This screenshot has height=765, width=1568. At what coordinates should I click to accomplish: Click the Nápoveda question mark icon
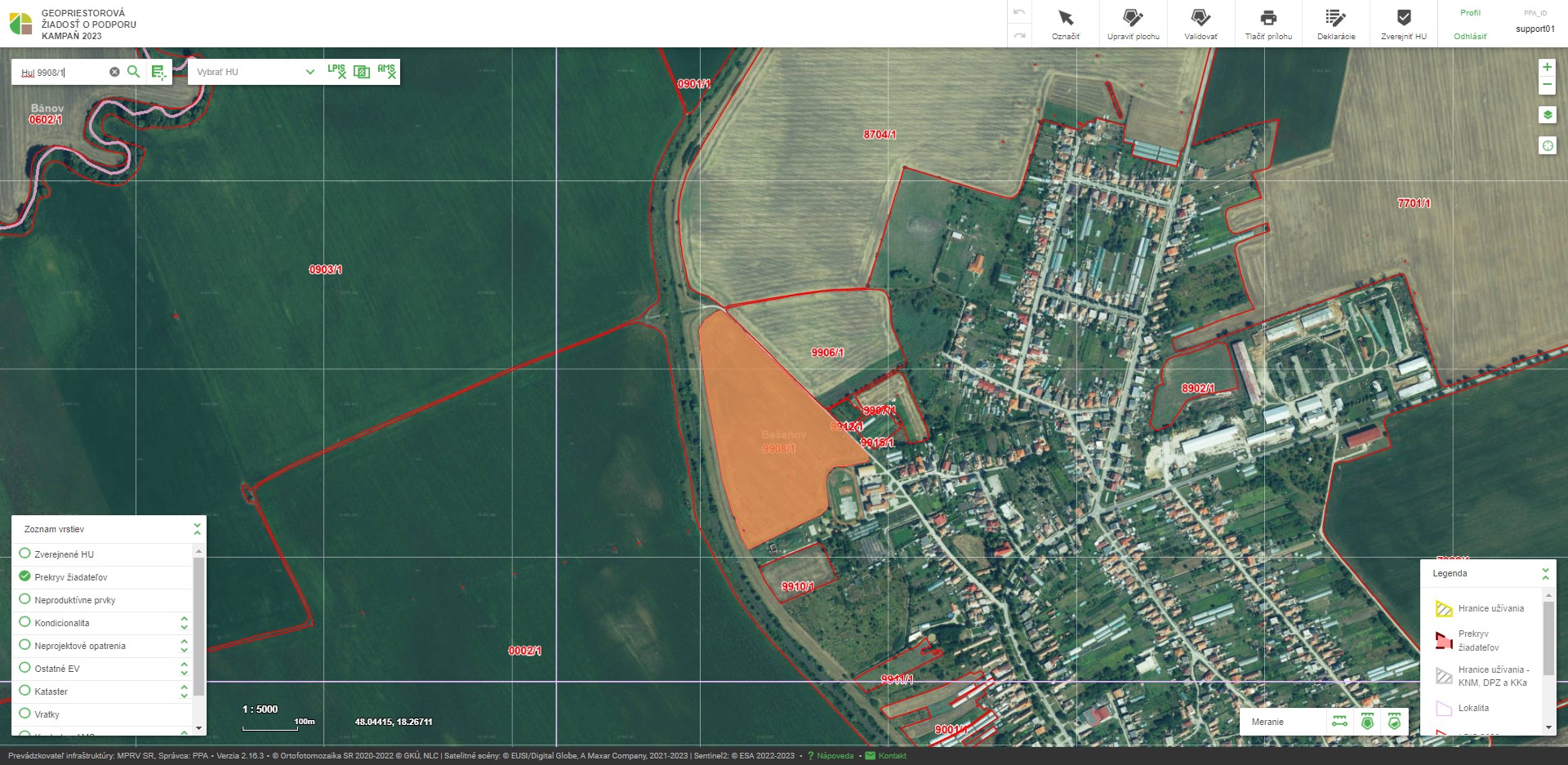point(810,756)
